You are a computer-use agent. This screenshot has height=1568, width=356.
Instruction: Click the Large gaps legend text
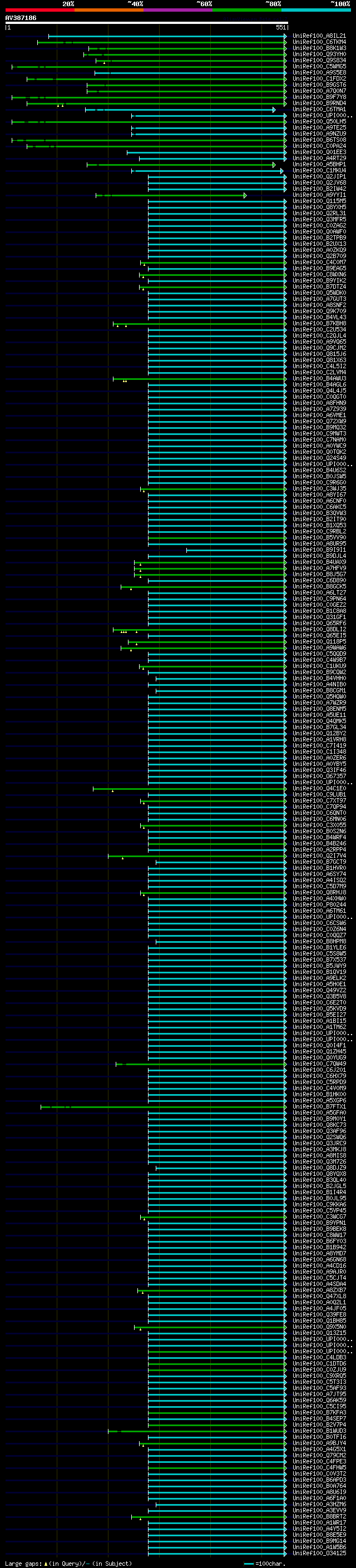tap(68, 1563)
